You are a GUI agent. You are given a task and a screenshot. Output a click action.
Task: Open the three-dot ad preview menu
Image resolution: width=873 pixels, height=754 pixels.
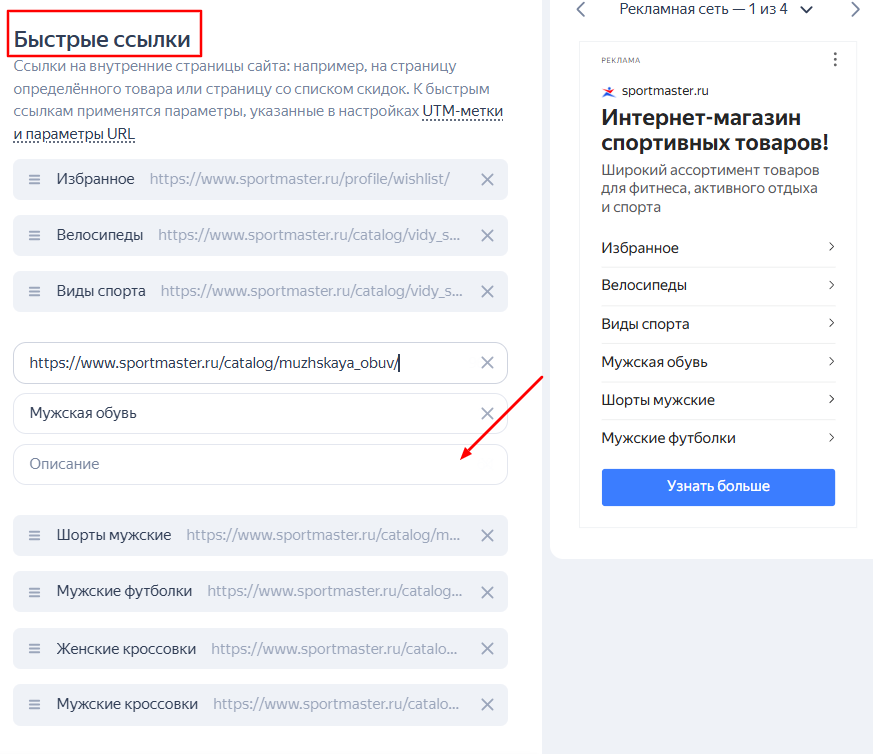point(835,60)
